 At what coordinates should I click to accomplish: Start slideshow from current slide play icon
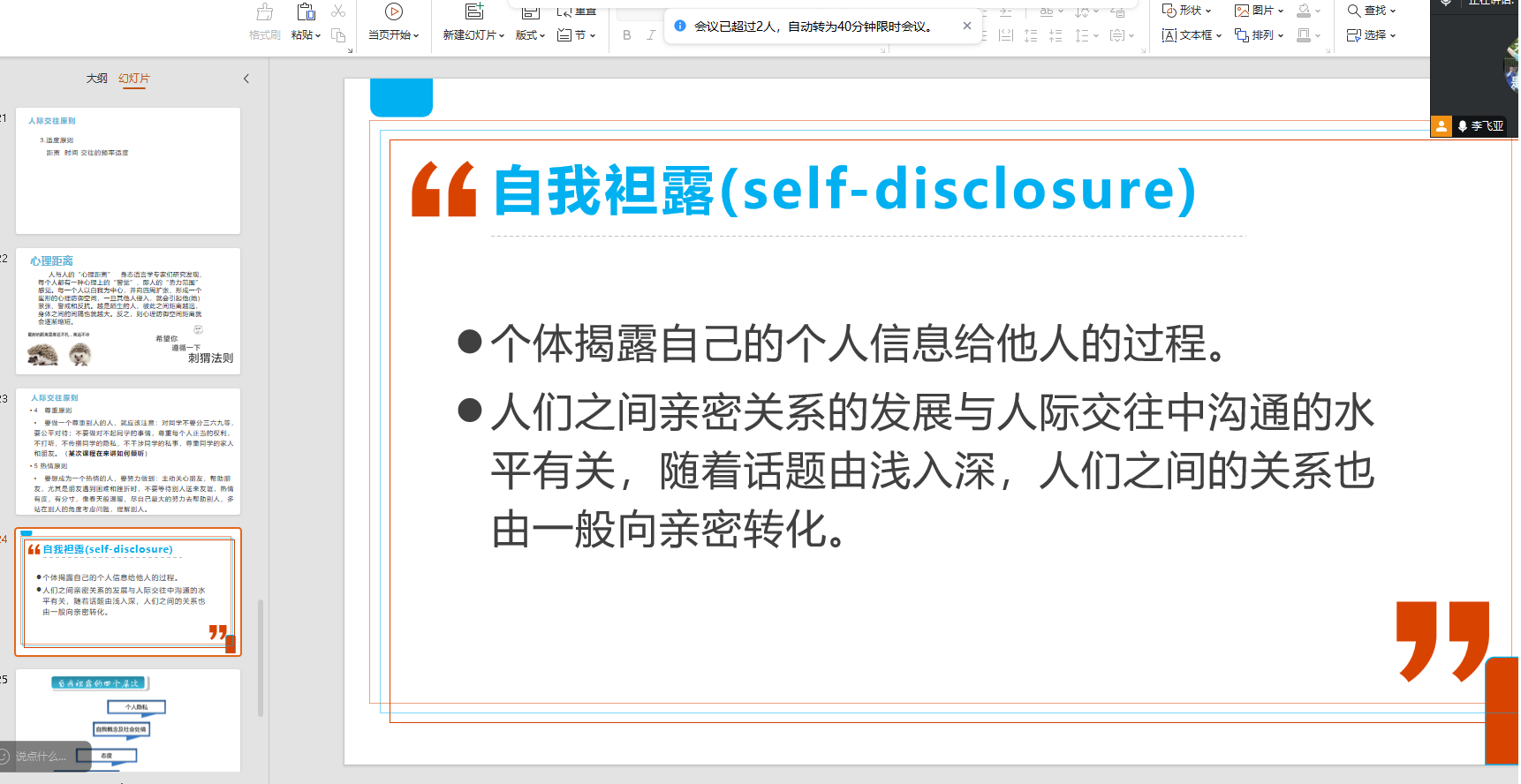394,12
